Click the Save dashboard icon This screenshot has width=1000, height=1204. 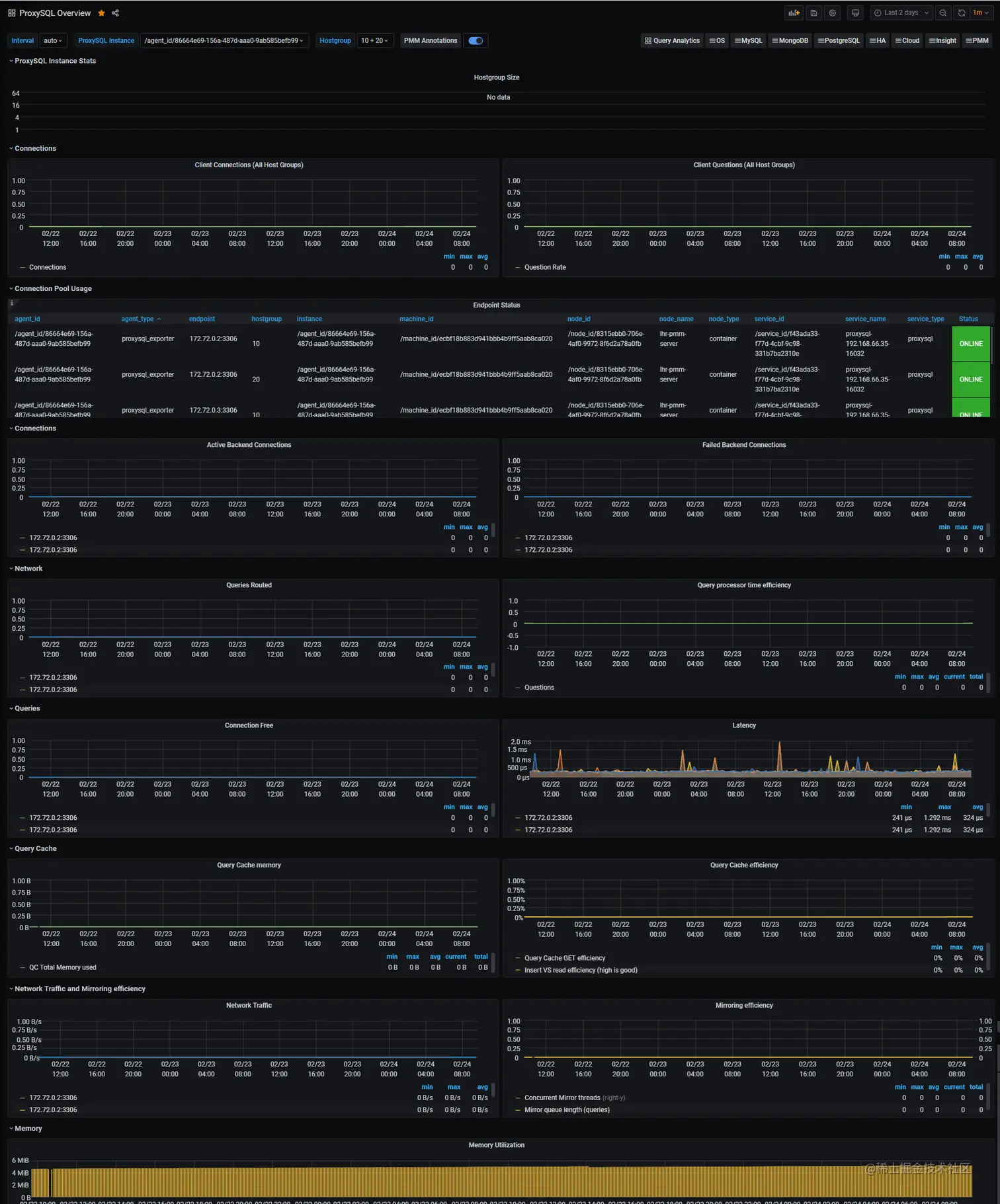click(x=813, y=13)
